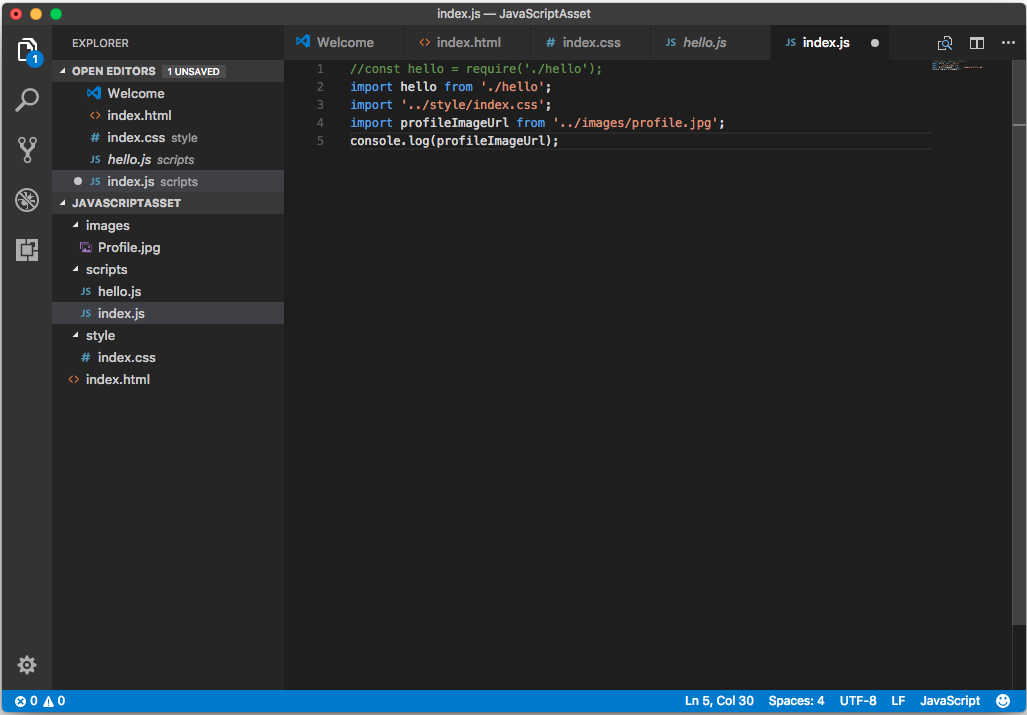Open root index.html in file tree
Image resolution: width=1027 pixels, height=715 pixels.
168,380
